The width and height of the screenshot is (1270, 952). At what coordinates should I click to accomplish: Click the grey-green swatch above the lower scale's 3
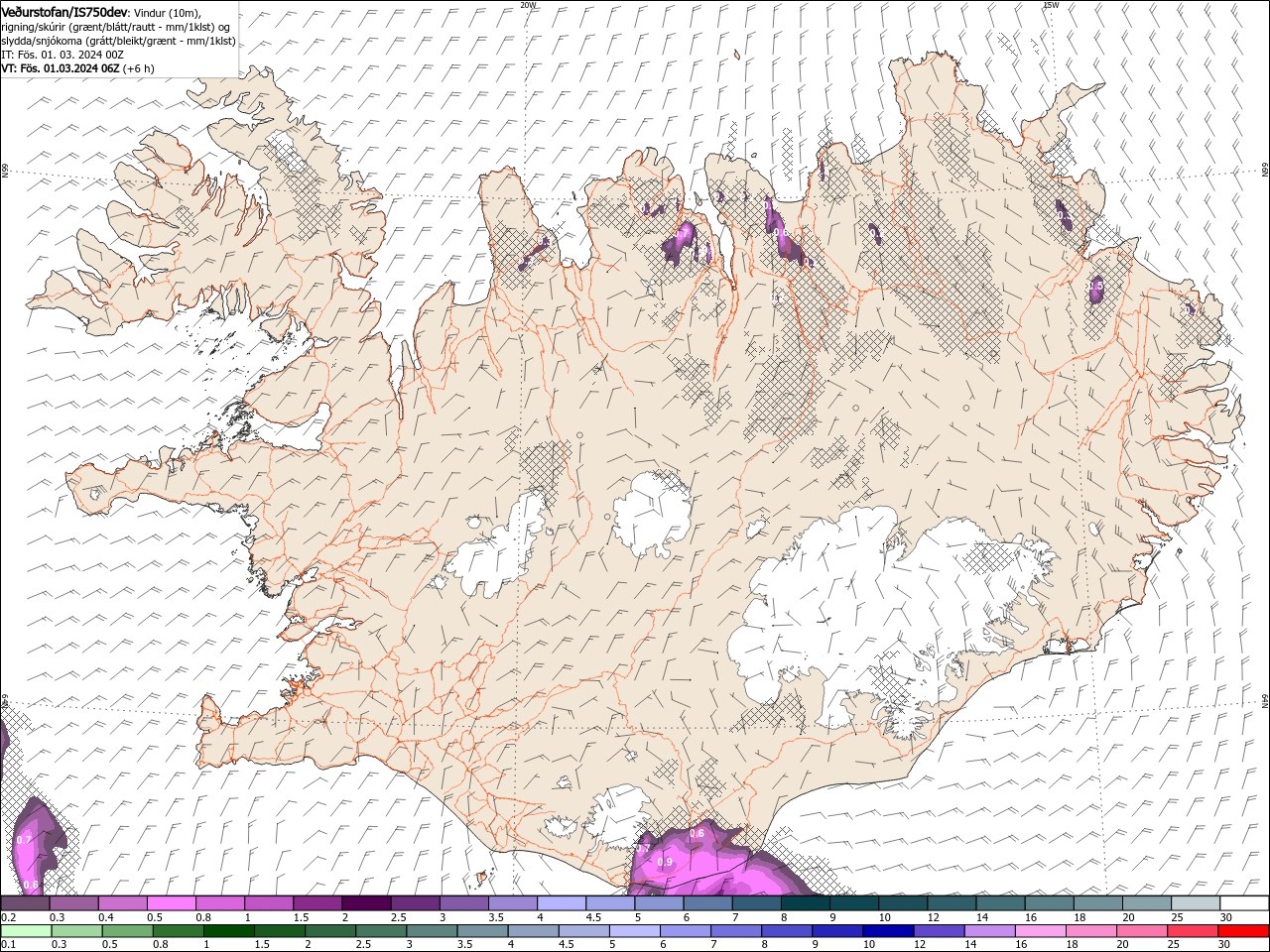tap(432, 931)
